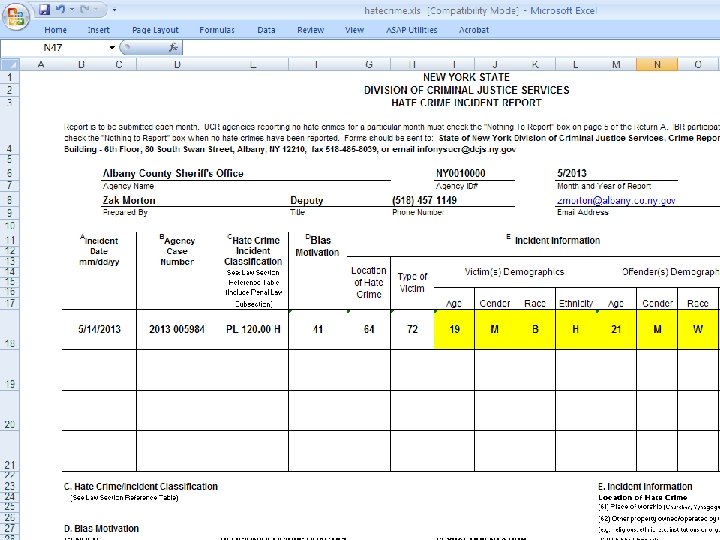Select the Victim(s) Demographics header
Screen dimensions: 720x540
coord(514,272)
